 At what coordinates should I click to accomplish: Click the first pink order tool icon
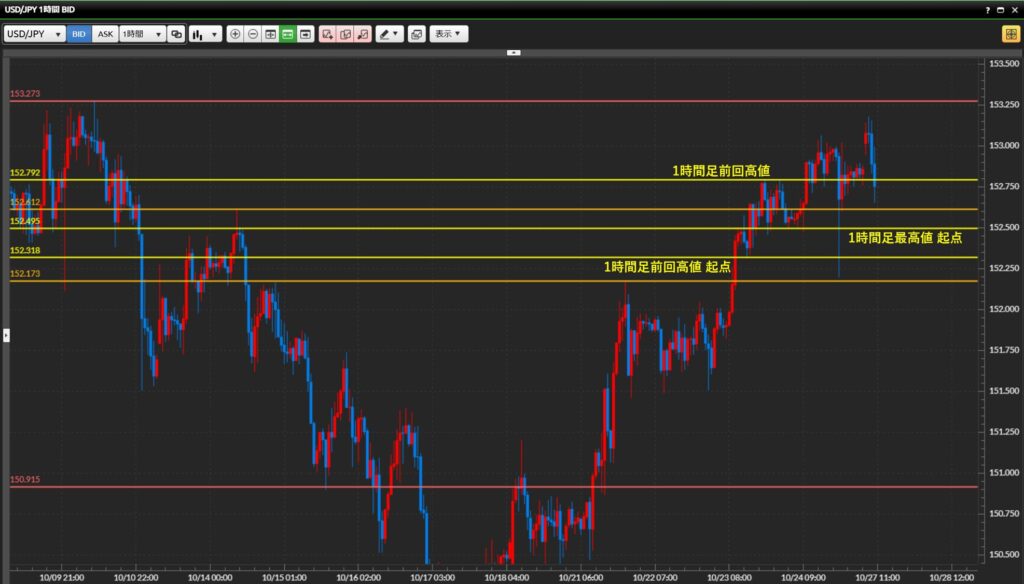click(327, 34)
